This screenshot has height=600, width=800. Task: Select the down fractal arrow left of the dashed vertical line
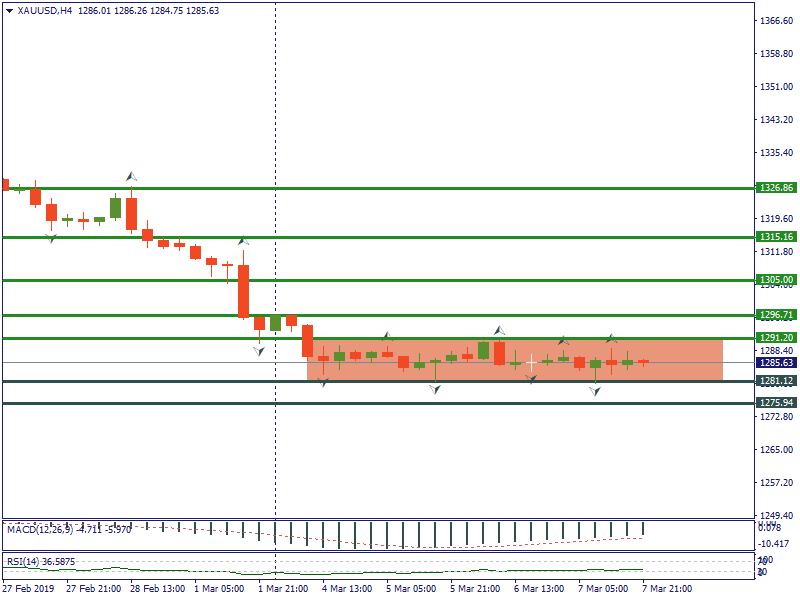coord(259,351)
